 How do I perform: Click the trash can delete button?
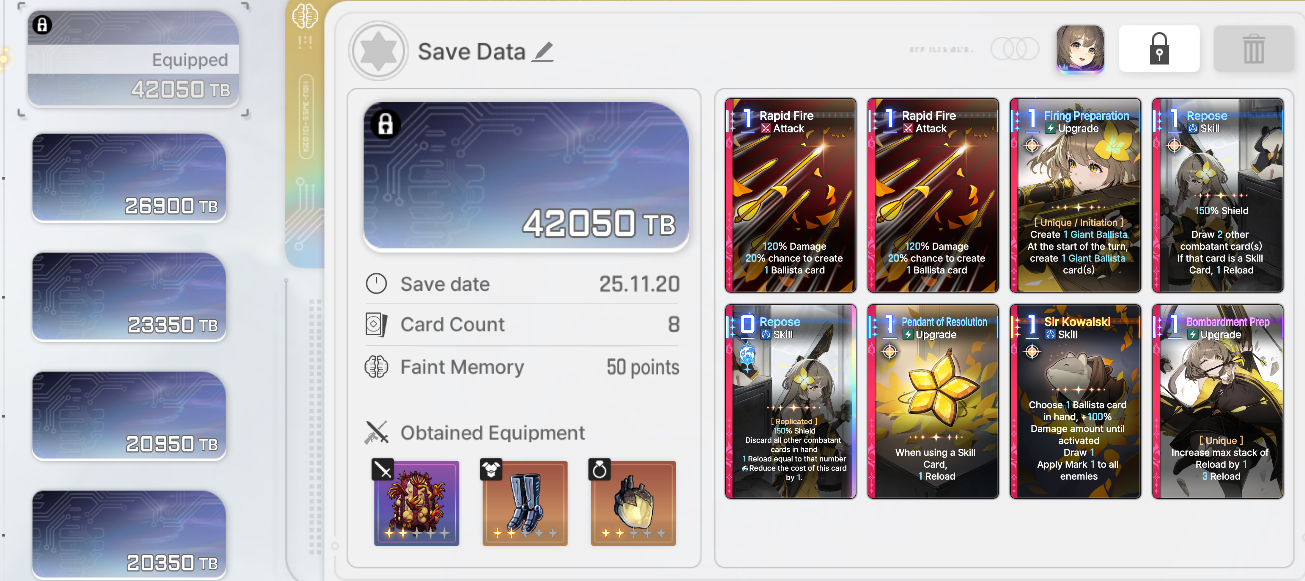click(x=1254, y=48)
